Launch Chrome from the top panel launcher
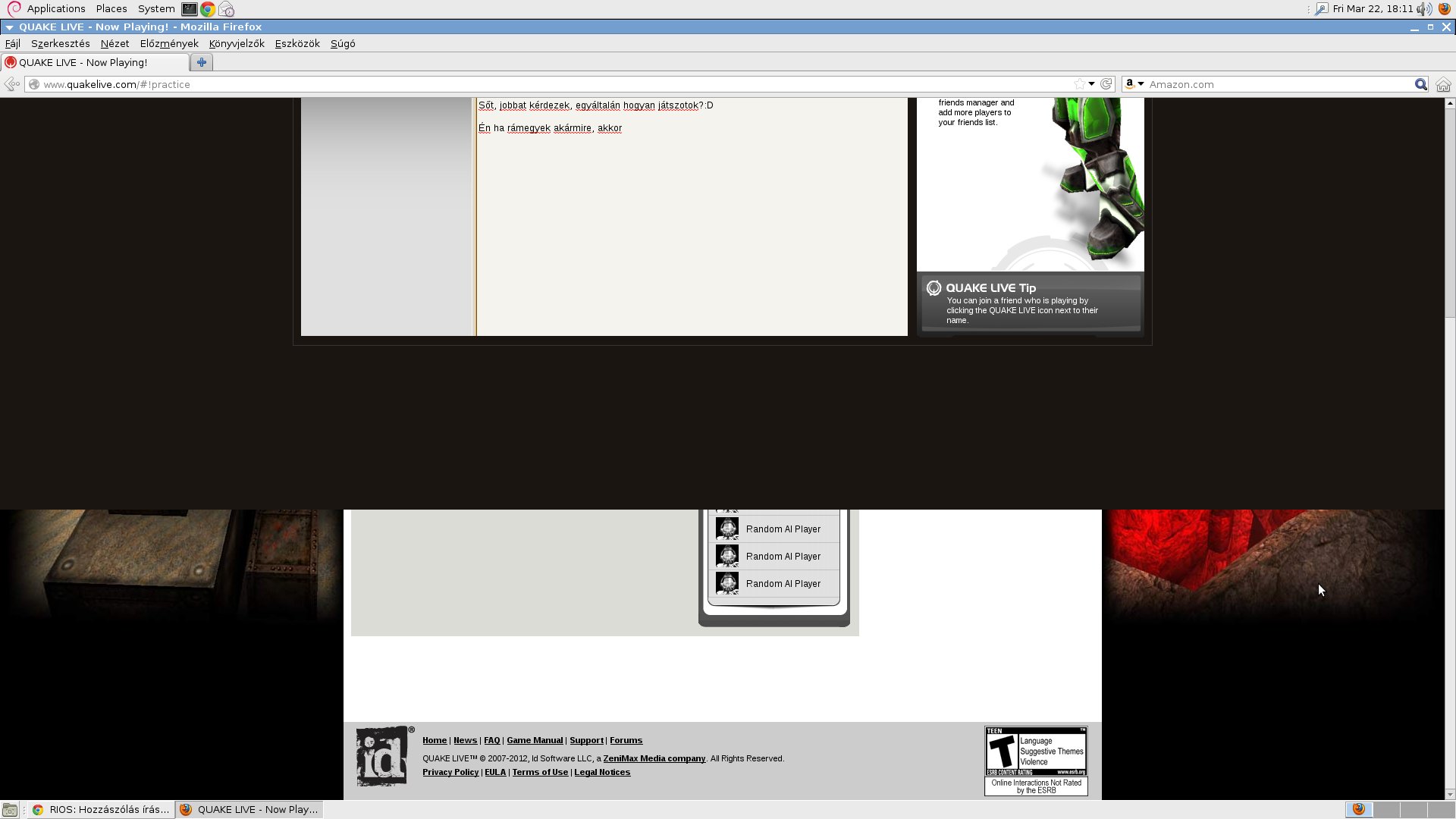1456x819 pixels. coord(208,9)
